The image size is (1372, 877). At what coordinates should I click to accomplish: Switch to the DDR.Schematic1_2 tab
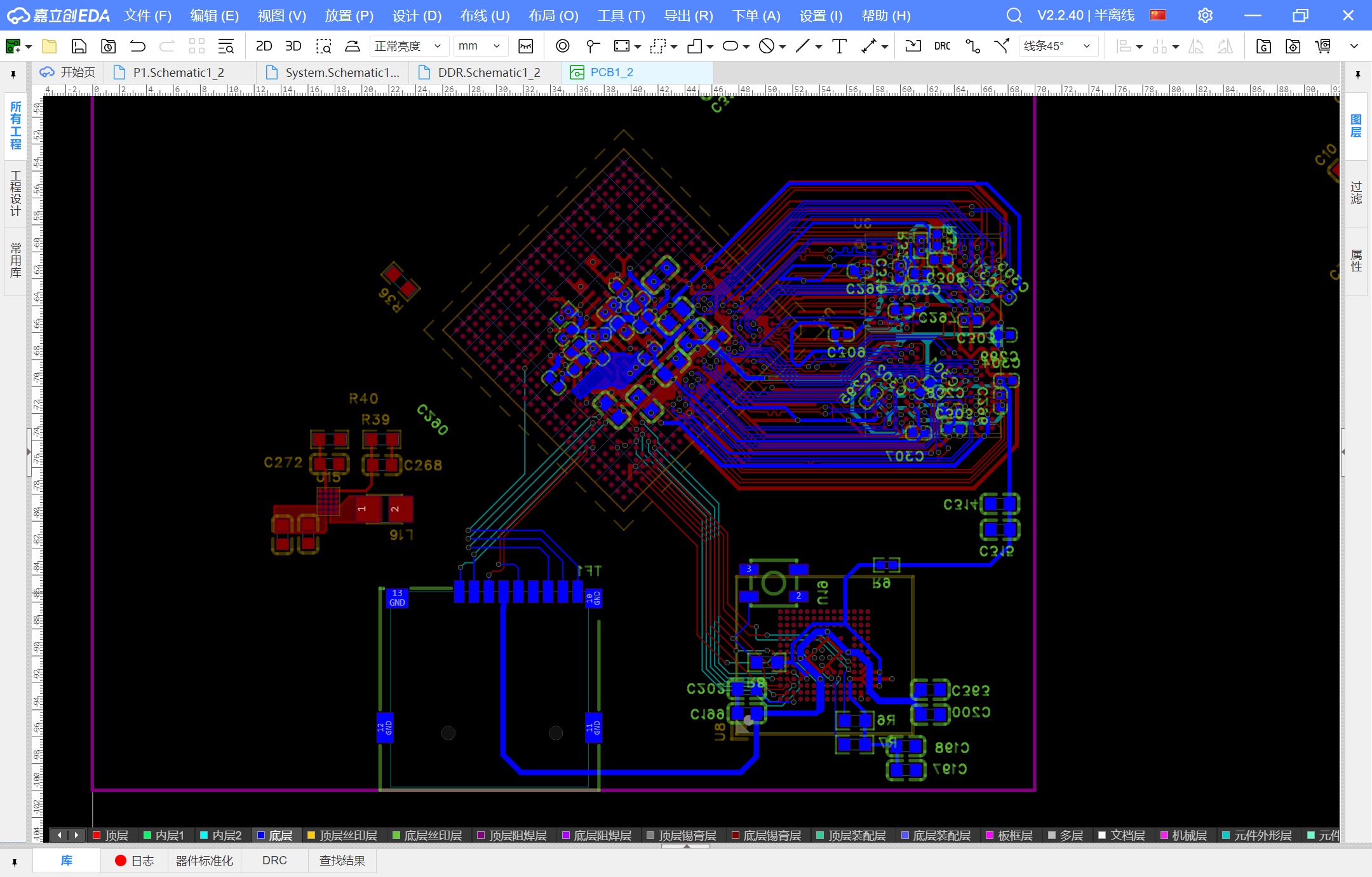(488, 72)
